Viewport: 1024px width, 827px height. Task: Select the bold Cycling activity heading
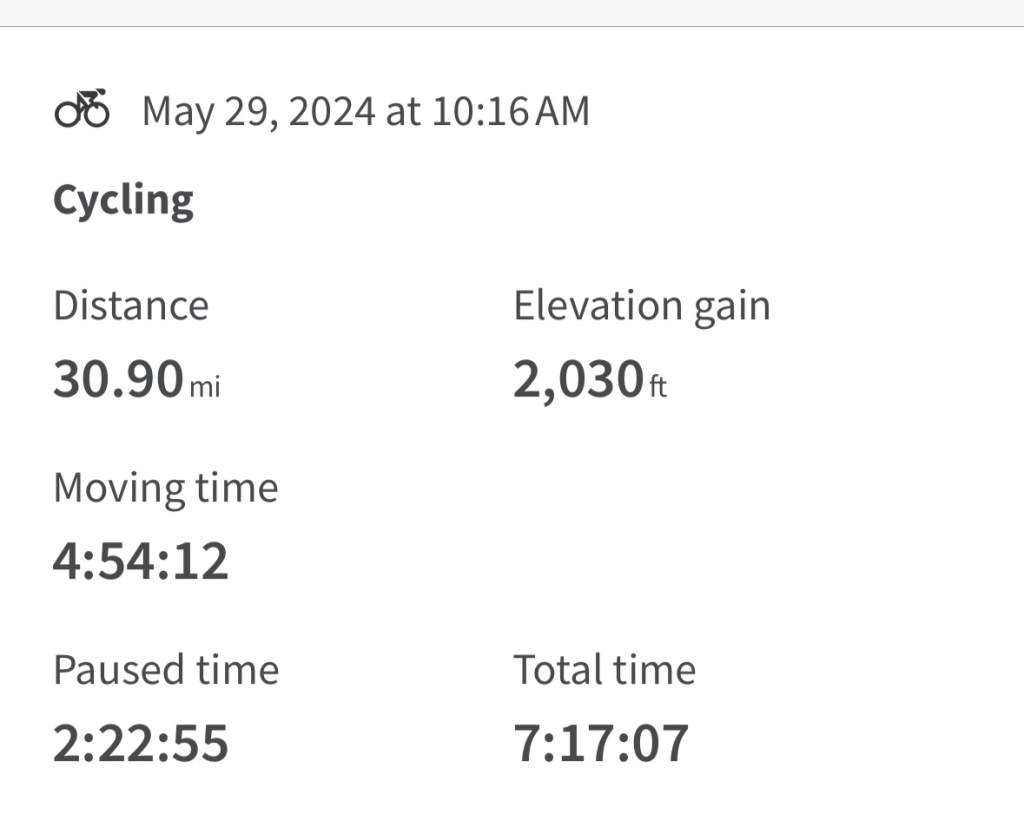click(x=123, y=201)
